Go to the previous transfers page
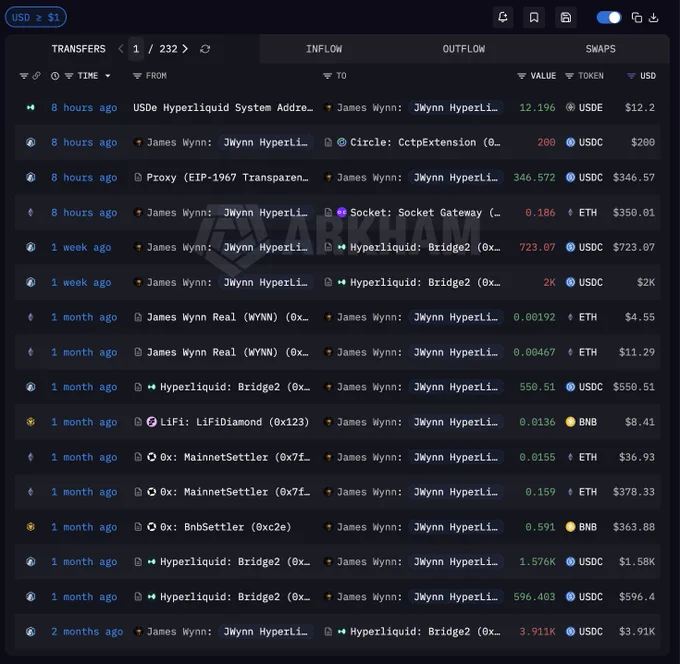Screen dimensions: 680x664 [121, 49]
